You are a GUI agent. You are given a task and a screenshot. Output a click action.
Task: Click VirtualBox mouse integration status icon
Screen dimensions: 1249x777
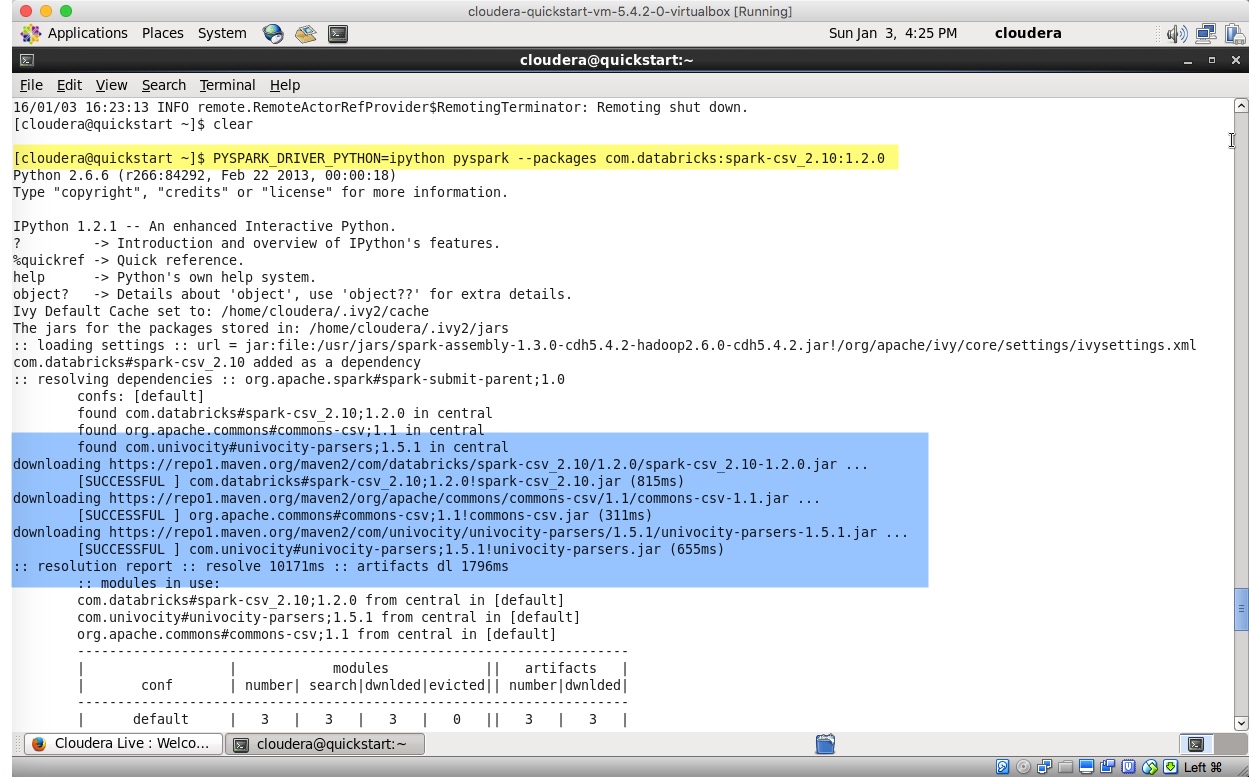[x=1149, y=768]
